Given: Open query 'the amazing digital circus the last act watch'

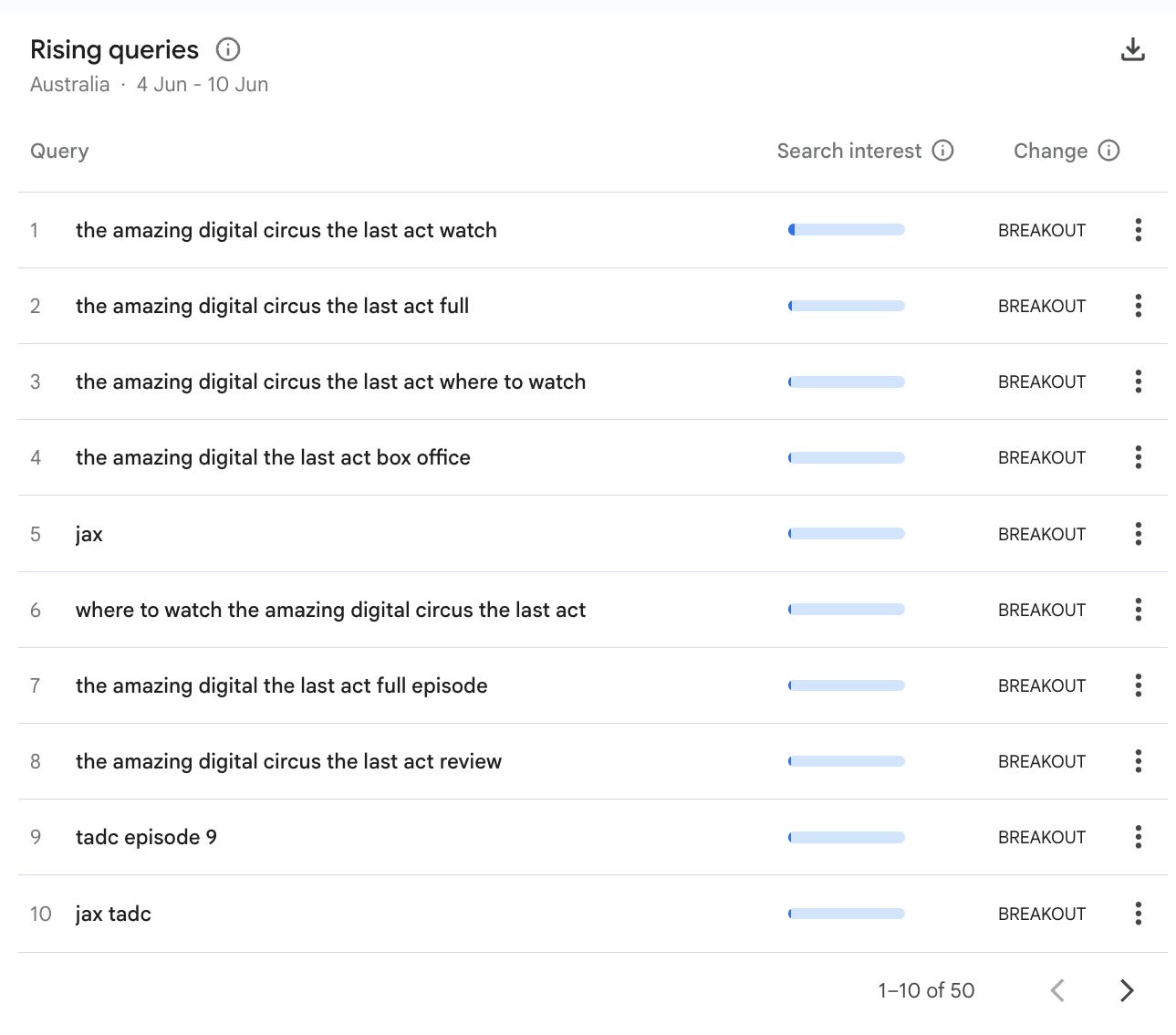Looking at the screenshot, I should click(x=286, y=230).
